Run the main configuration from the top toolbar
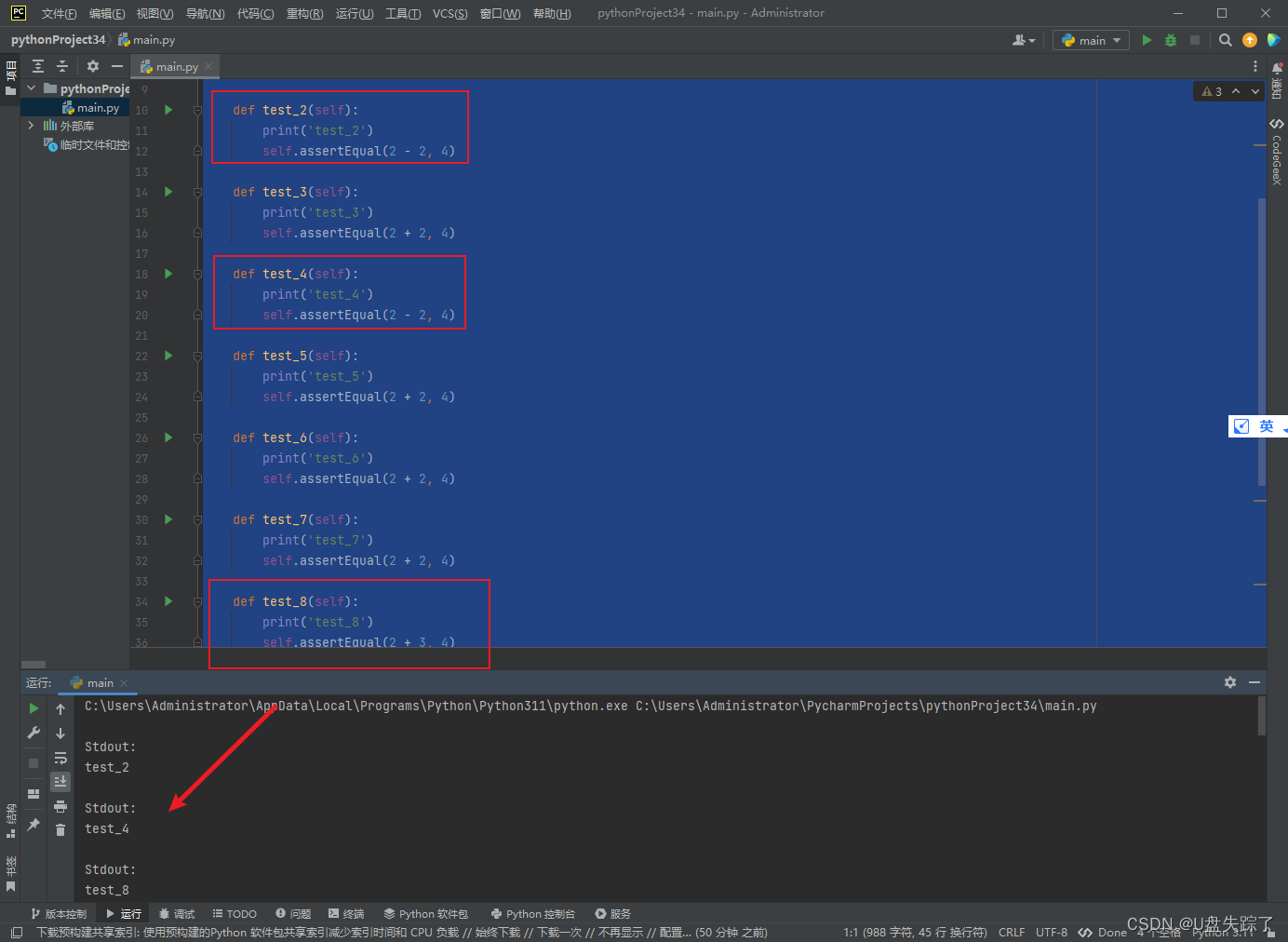Image resolution: width=1288 pixels, height=942 pixels. coord(1147,40)
